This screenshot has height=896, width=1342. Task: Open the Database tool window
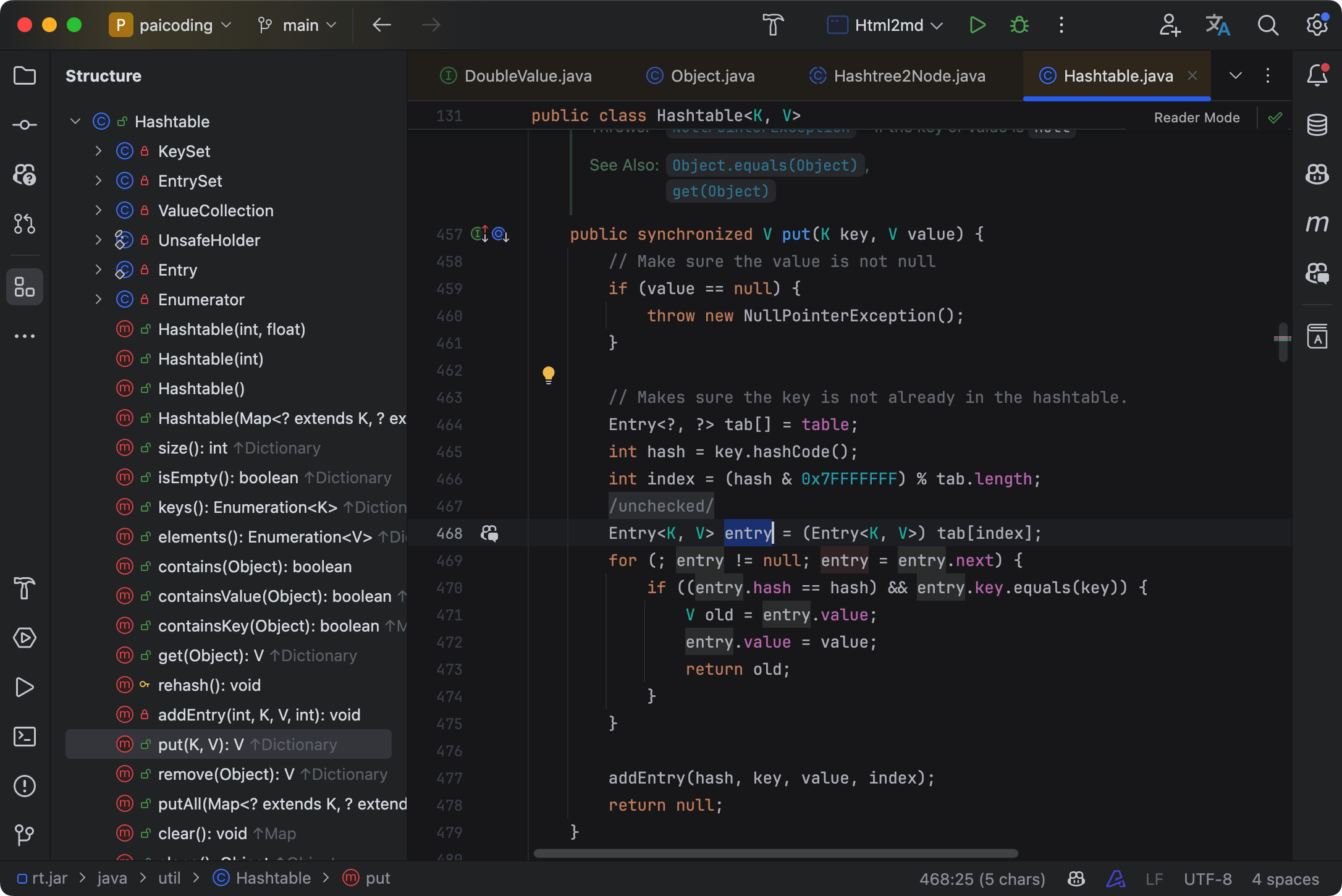(1316, 125)
